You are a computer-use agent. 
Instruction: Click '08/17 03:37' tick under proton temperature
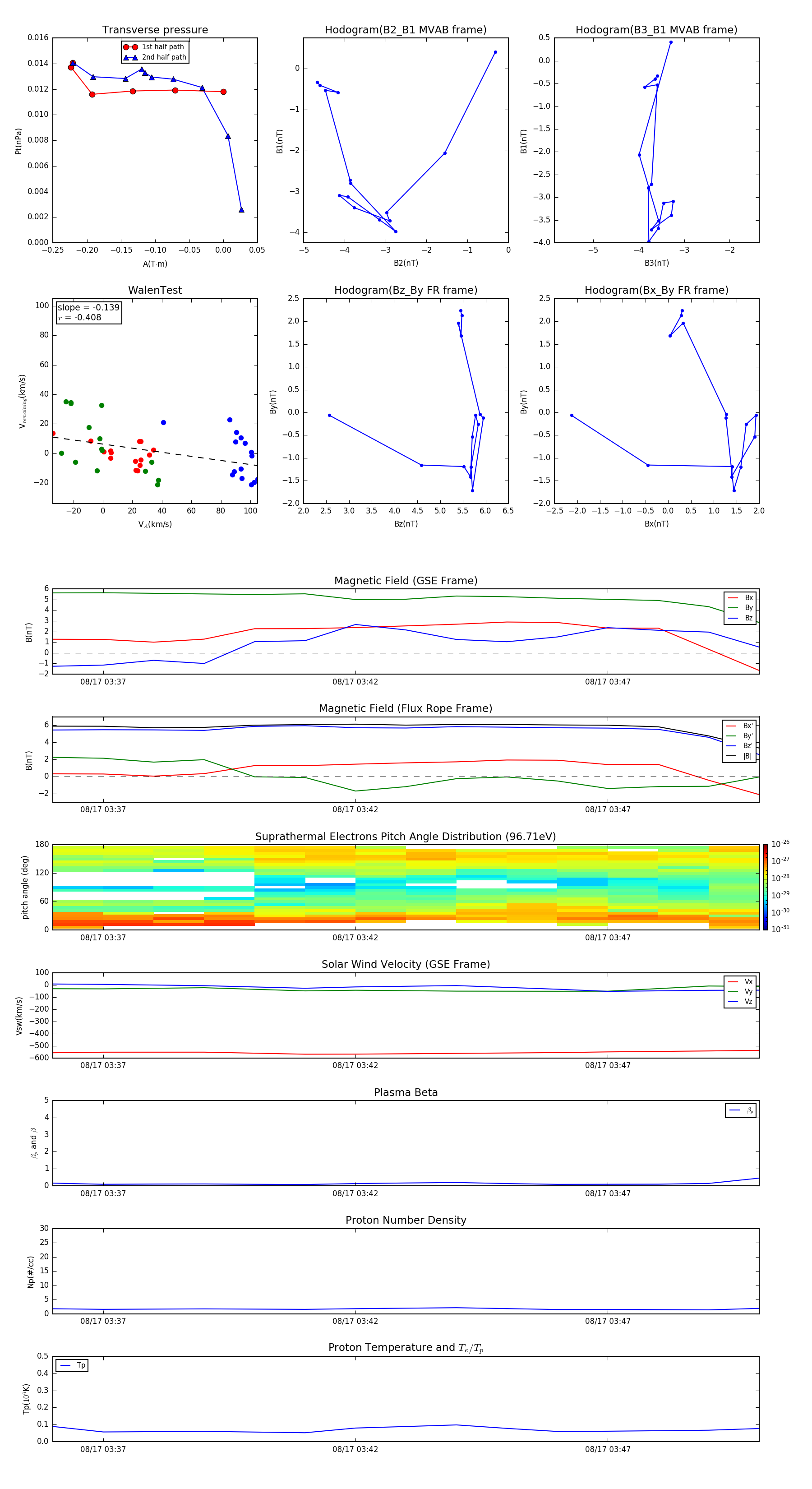(103, 1449)
